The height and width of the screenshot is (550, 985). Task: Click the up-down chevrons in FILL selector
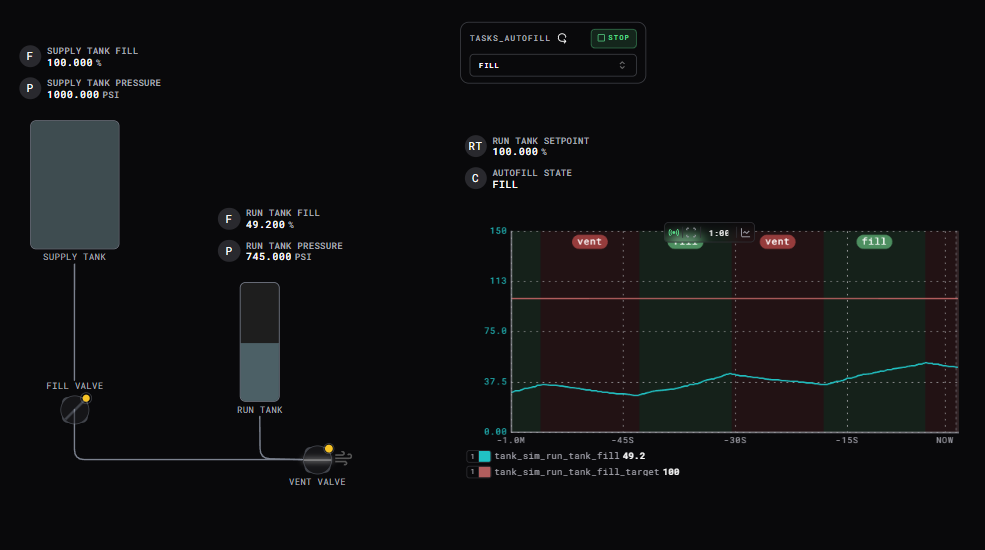622,65
